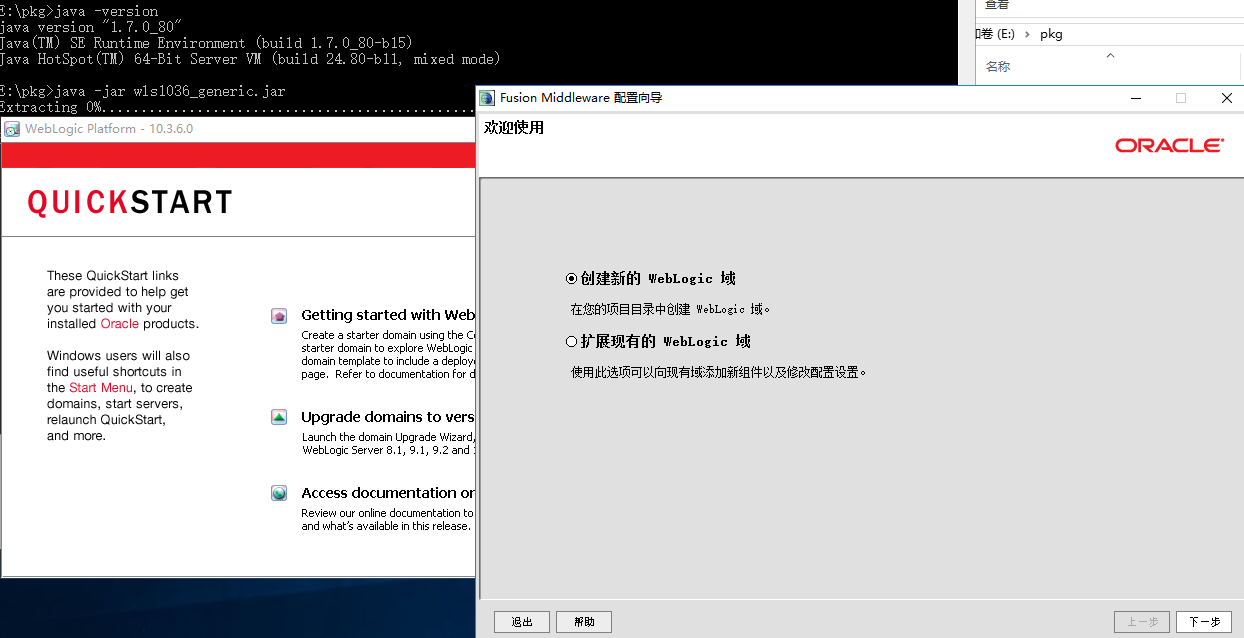1244x638 pixels.
Task: Click the Fusion Middleware wizard title icon
Action: (487, 98)
